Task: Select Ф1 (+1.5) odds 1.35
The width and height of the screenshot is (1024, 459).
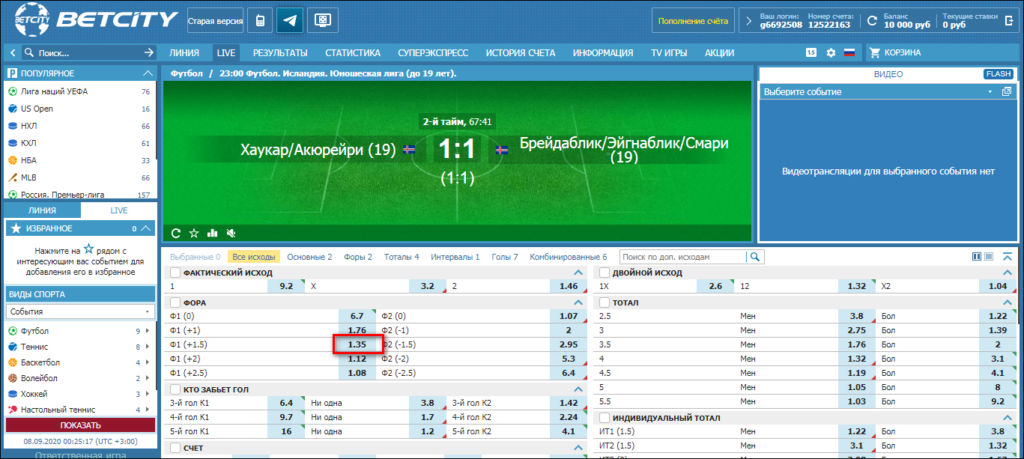Action: point(357,344)
